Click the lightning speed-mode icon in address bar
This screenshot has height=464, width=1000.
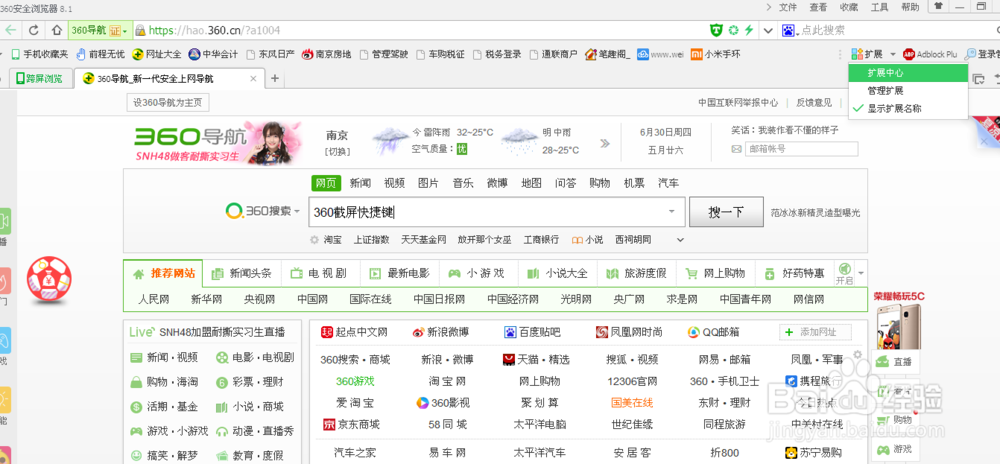point(749,30)
